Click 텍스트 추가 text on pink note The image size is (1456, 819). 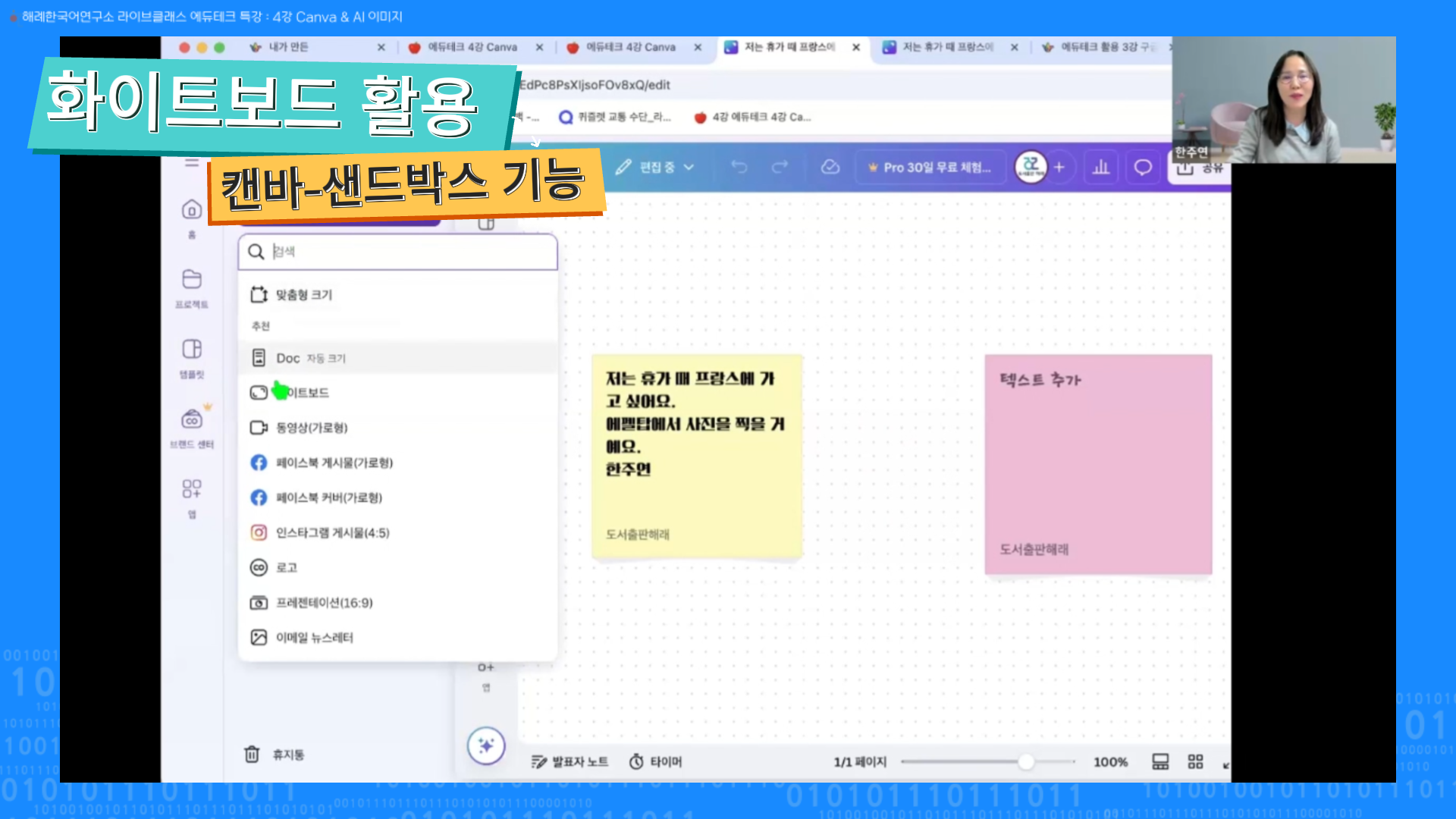(x=1040, y=380)
